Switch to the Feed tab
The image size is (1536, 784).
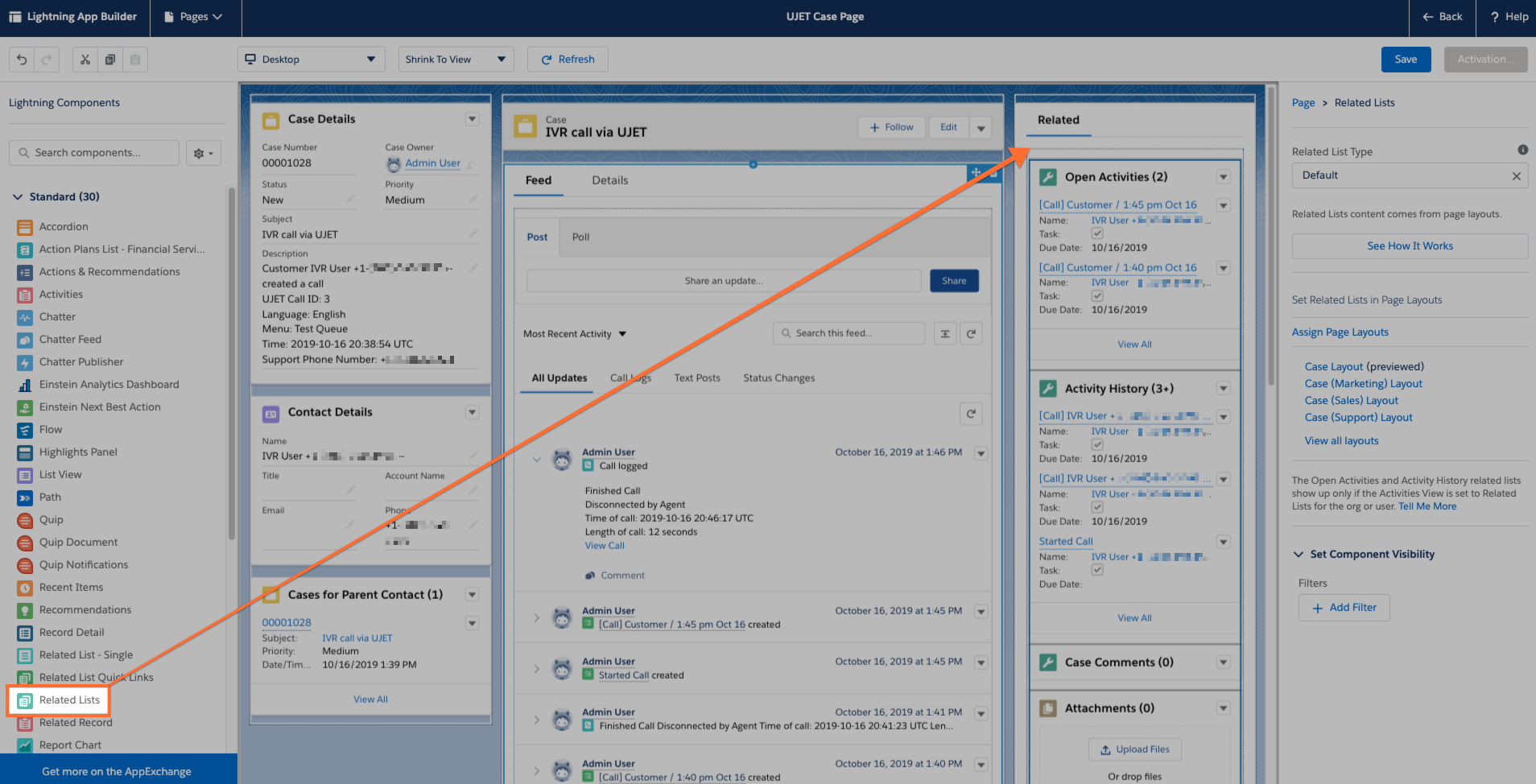point(539,180)
